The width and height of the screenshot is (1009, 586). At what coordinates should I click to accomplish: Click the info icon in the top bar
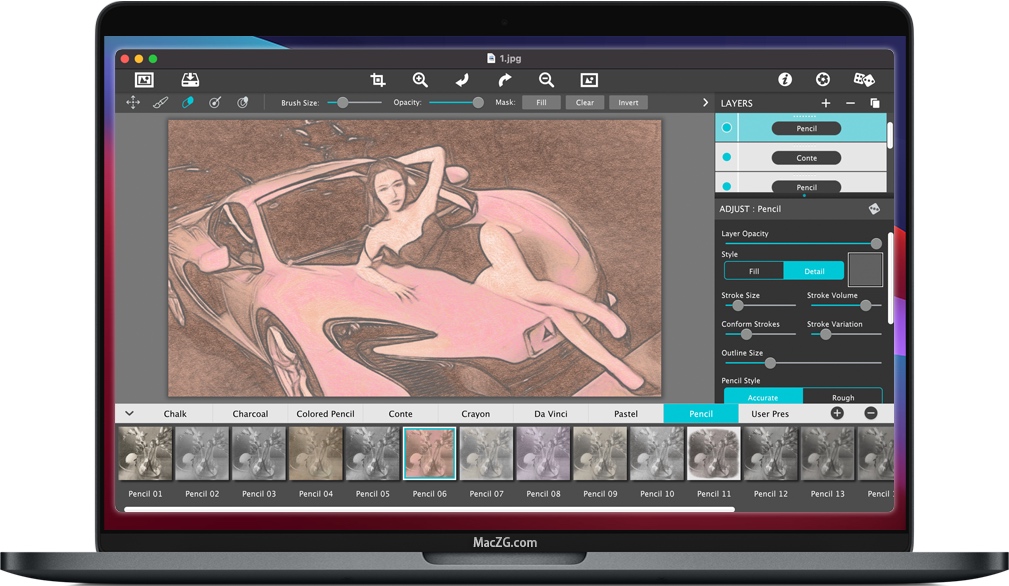pyautogui.click(x=785, y=78)
